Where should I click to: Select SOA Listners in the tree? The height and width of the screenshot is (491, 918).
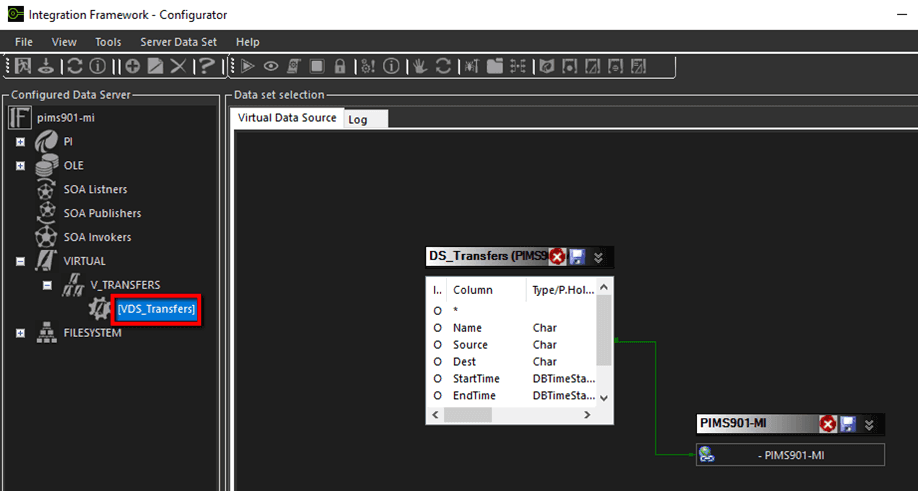coord(95,190)
